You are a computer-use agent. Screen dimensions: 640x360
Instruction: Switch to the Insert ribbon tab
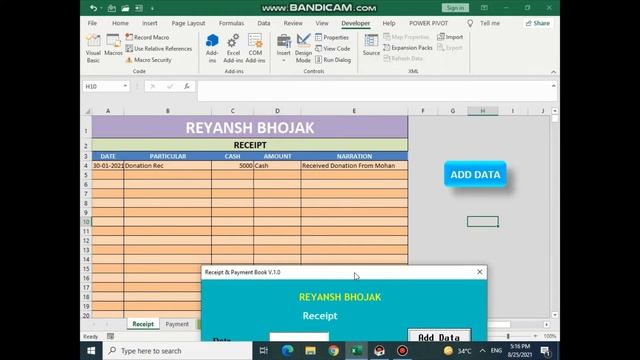coord(150,23)
